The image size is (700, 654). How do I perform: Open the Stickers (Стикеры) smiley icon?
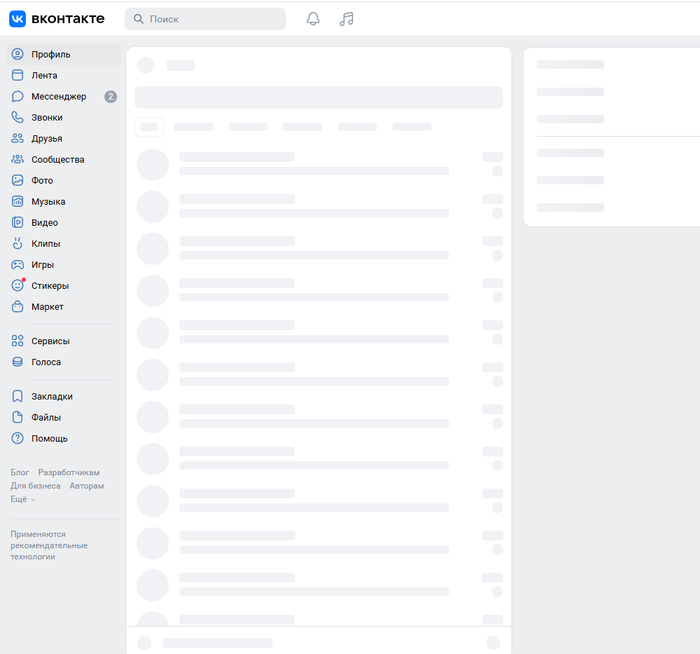tap(17, 286)
